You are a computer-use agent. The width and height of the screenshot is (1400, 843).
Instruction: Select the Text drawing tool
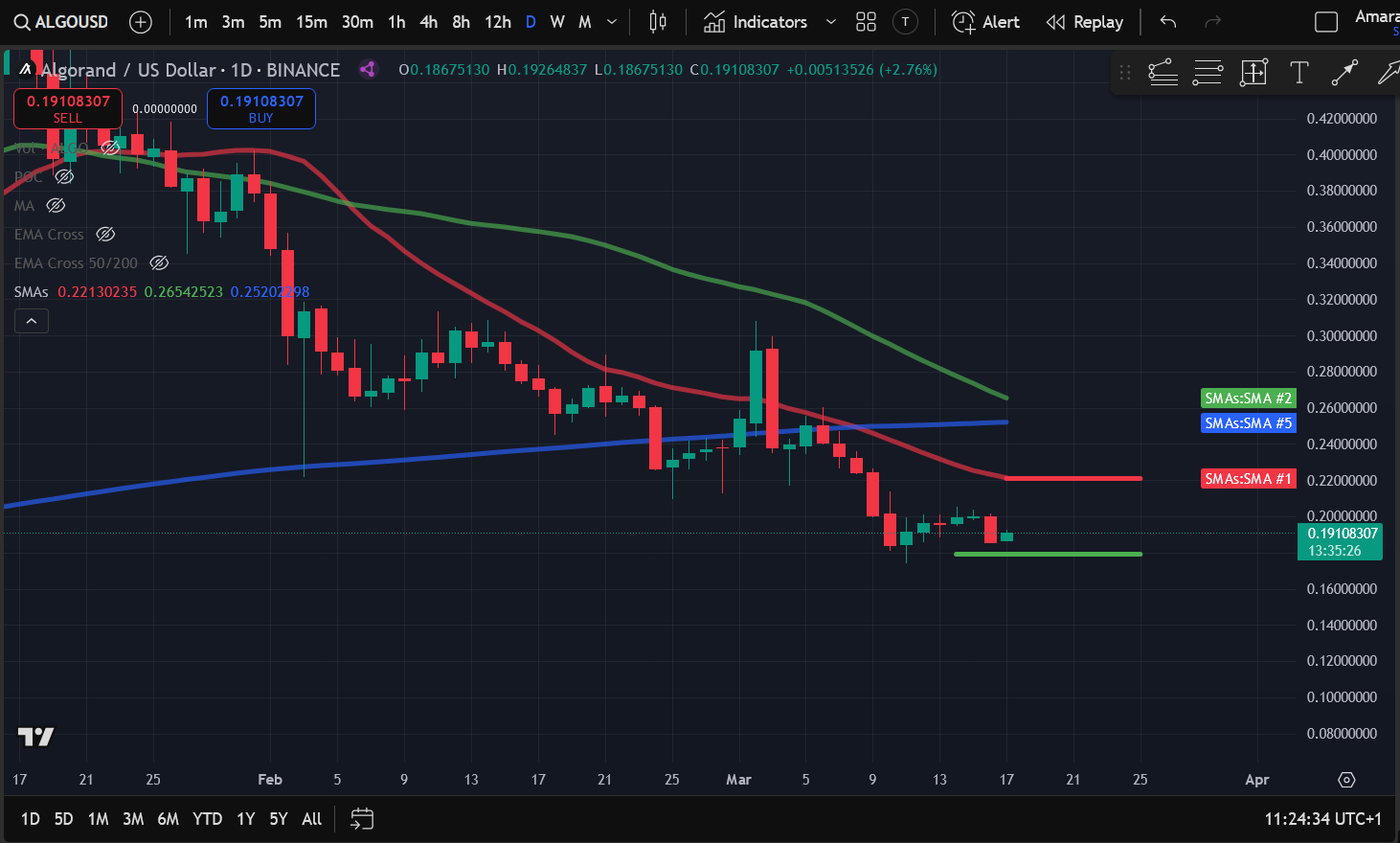point(1299,72)
